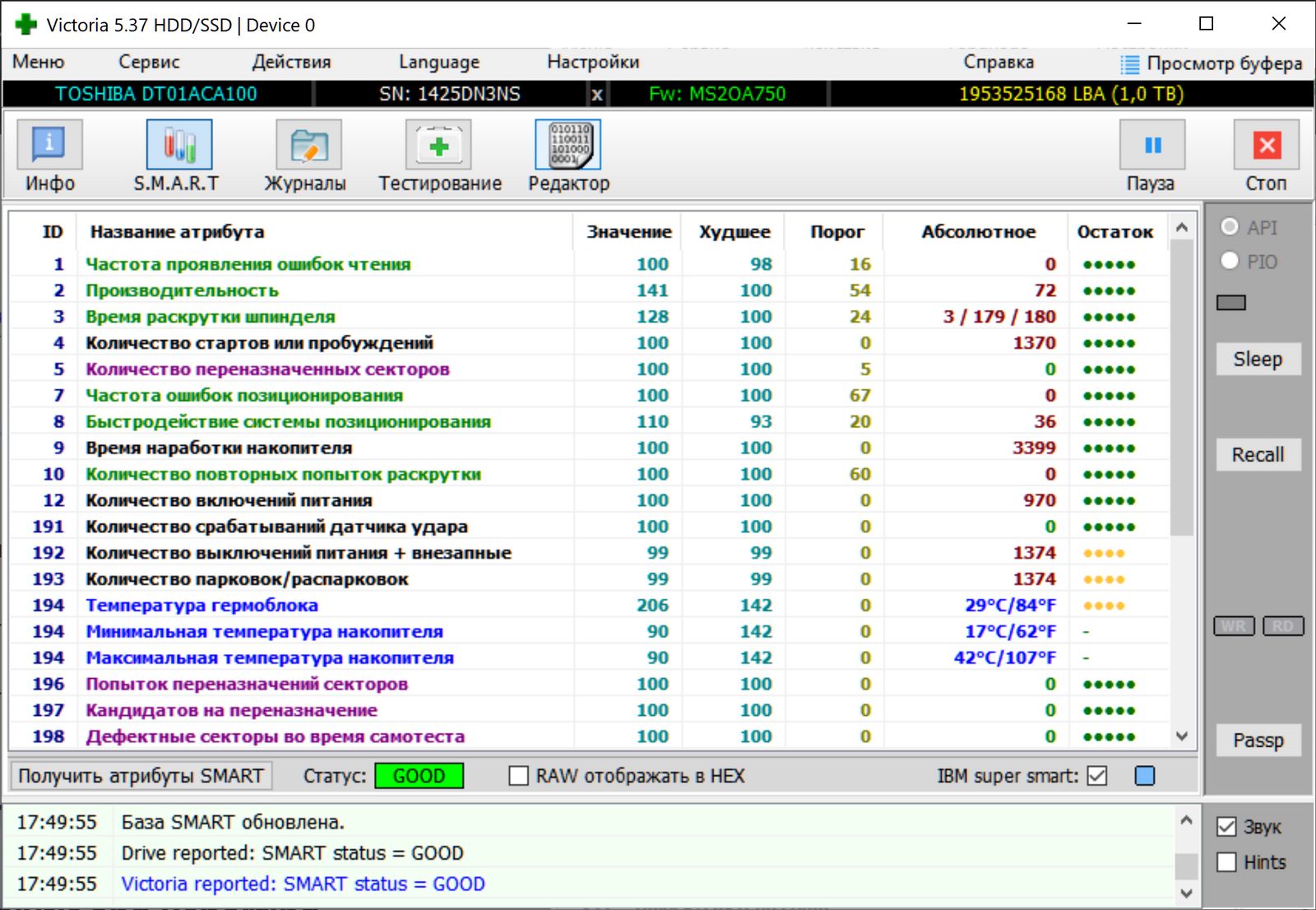This screenshot has width=1316, height=910.
Task: Toggle the Звук sound checkbox
Action: pos(1226,827)
